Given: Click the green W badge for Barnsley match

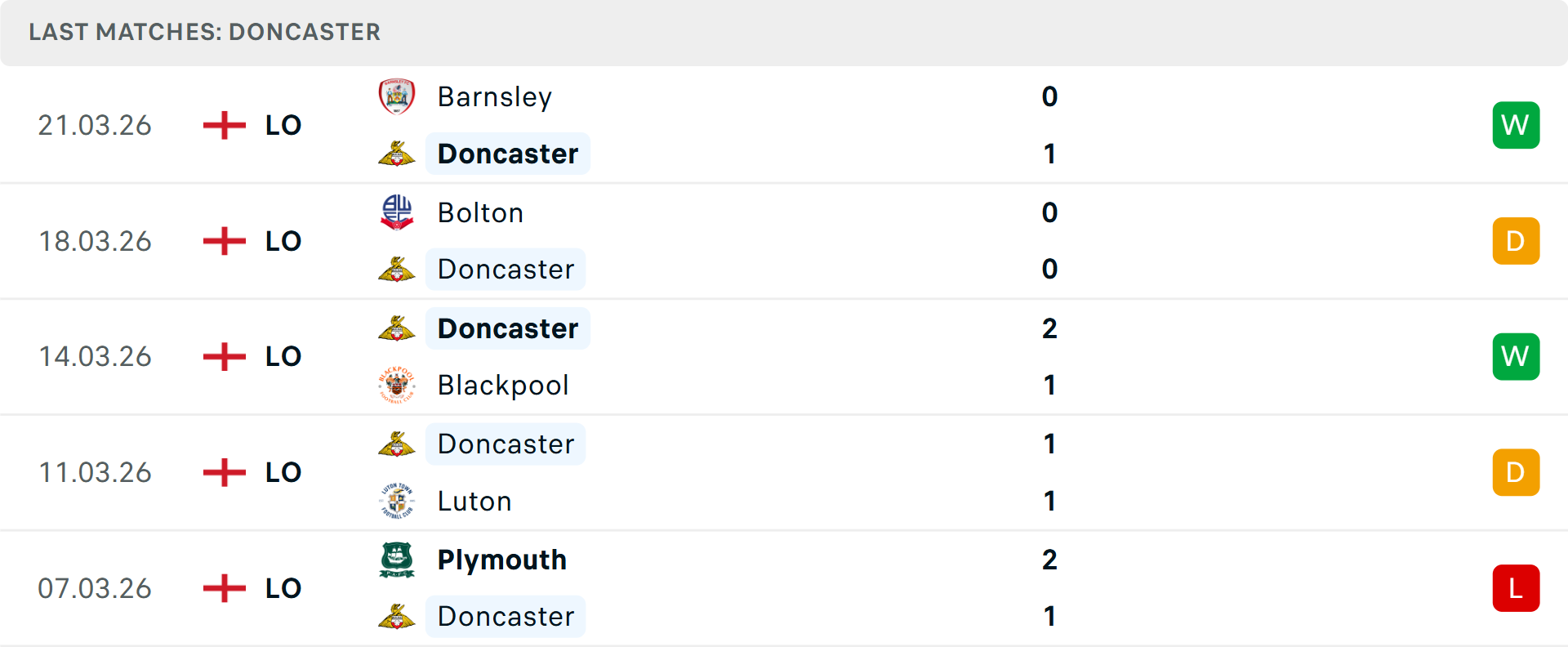Looking at the screenshot, I should coord(1516,125).
